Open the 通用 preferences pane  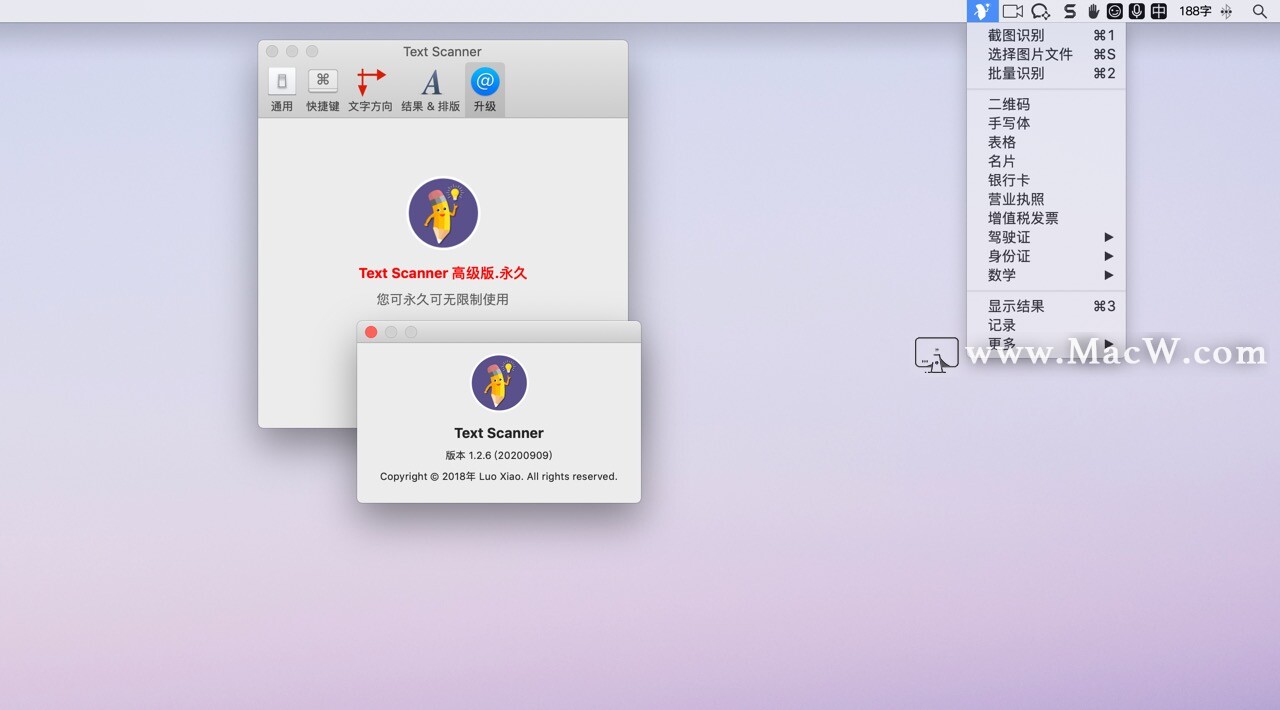281,88
